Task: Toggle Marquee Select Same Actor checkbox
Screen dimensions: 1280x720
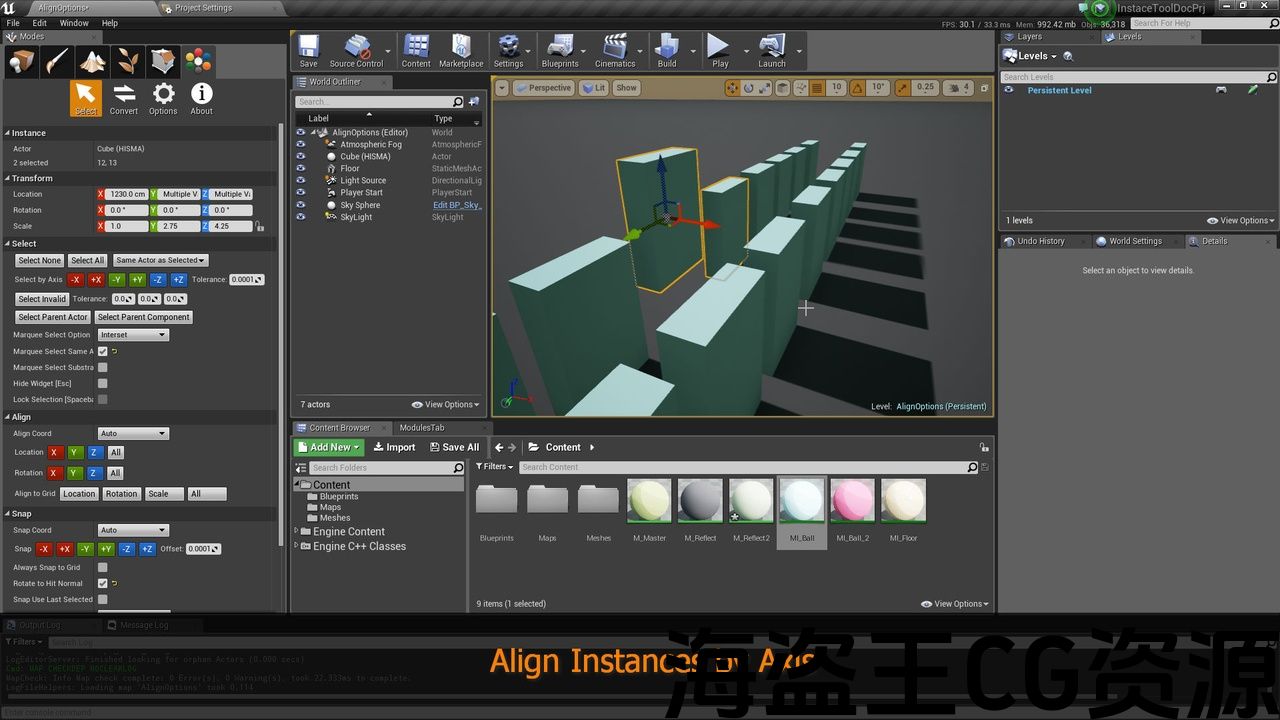Action: tap(102, 351)
